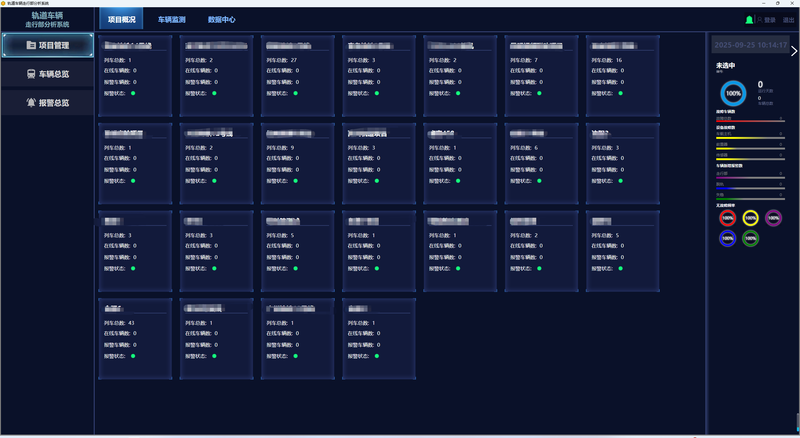Click the user avatar icon beside 登录
Screen dimensions: 800x438
tap(759, 20)
